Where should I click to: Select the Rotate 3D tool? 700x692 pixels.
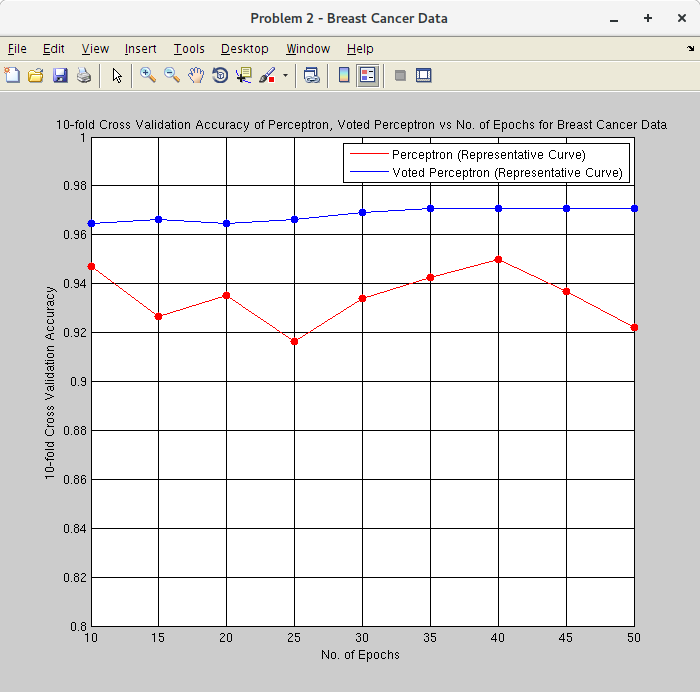pyautogui.click(x=220, y=75)
